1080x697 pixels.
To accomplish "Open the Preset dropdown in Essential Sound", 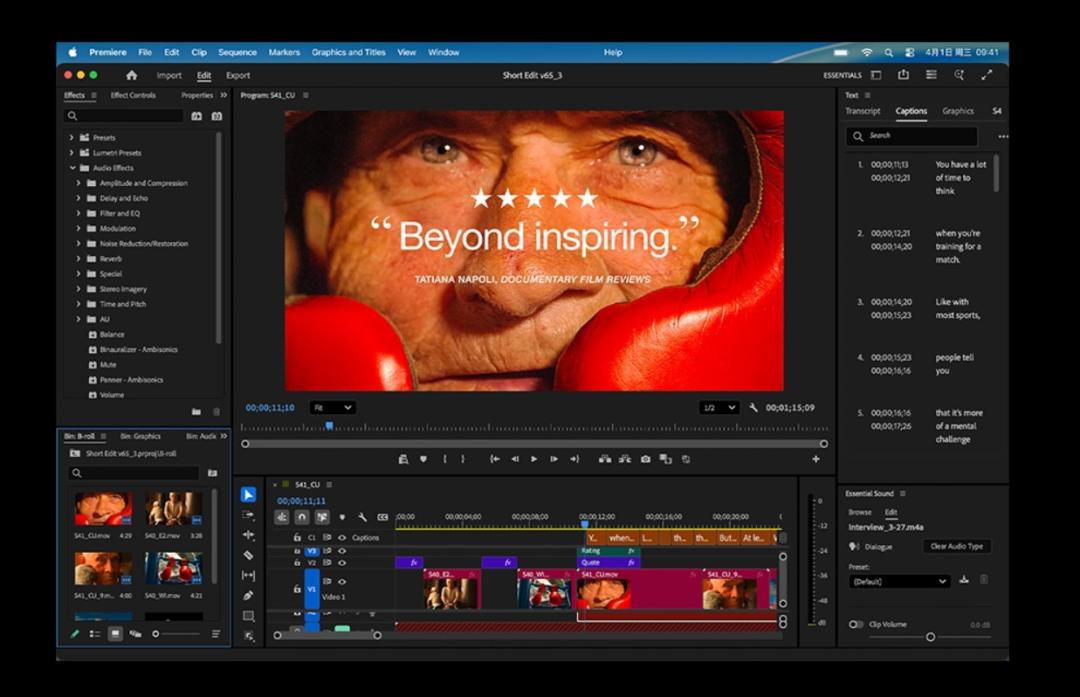I will (899, 581).
